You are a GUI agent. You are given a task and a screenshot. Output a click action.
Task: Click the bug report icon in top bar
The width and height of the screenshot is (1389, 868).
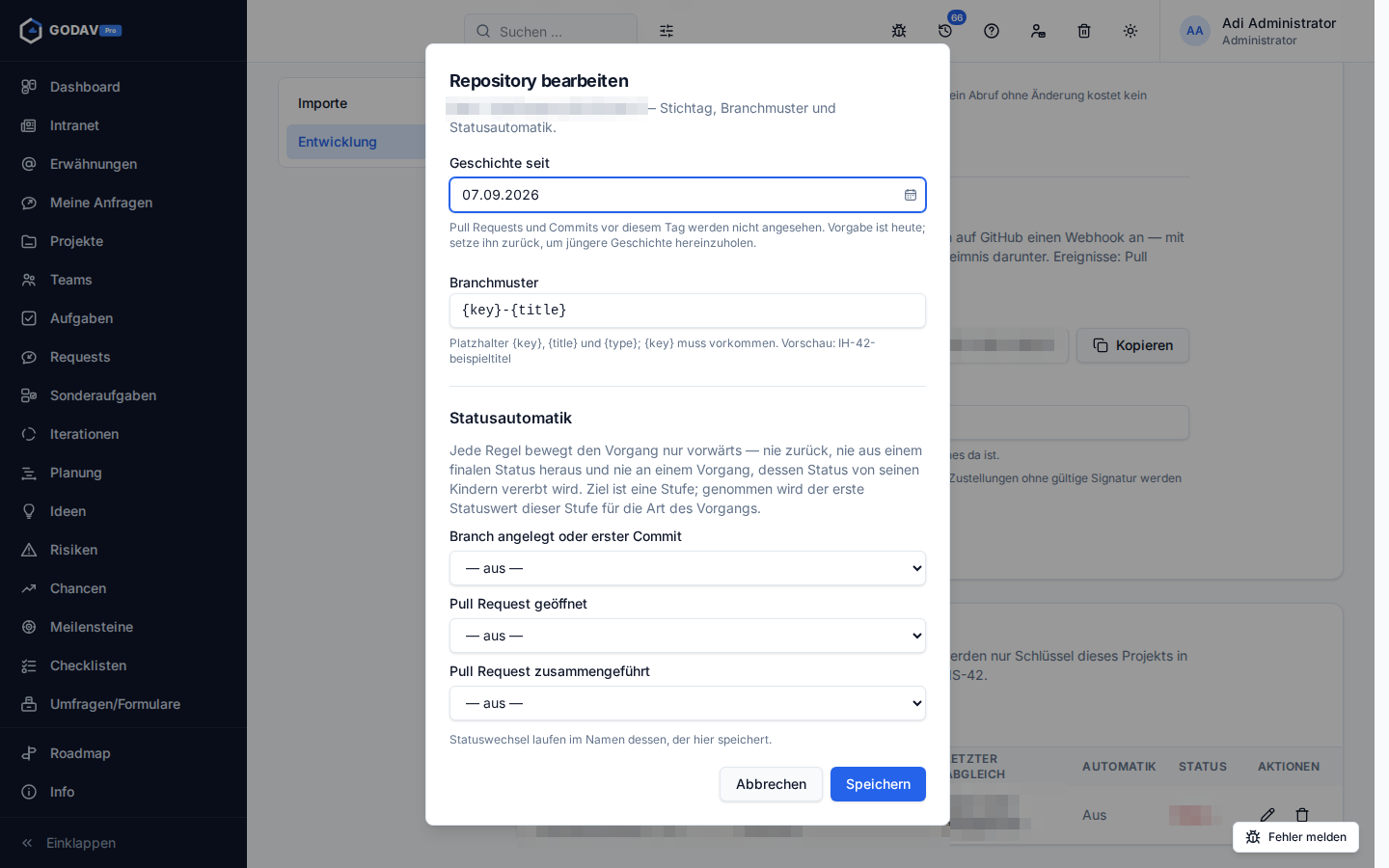[x=899, y=31]
